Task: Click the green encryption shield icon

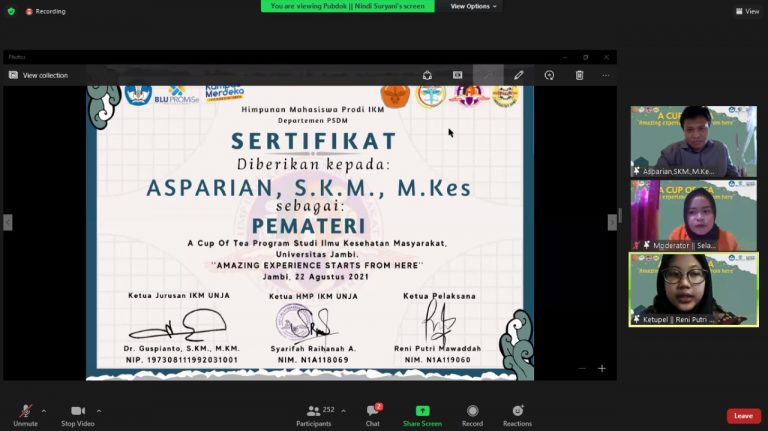Action: [x=11, y=11]
